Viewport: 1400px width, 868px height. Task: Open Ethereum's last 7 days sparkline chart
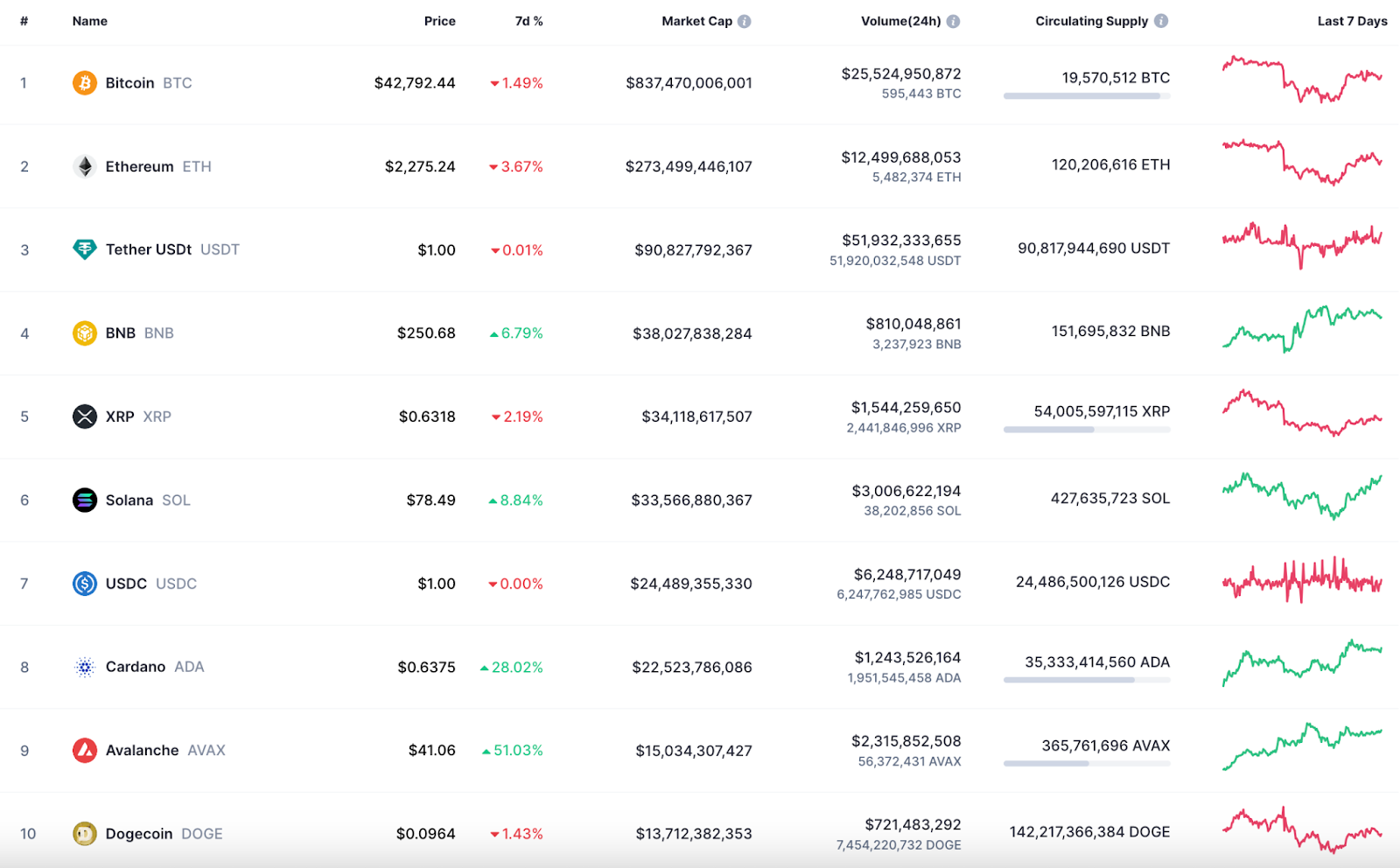pyautogui.click(x=1302, y=162)
